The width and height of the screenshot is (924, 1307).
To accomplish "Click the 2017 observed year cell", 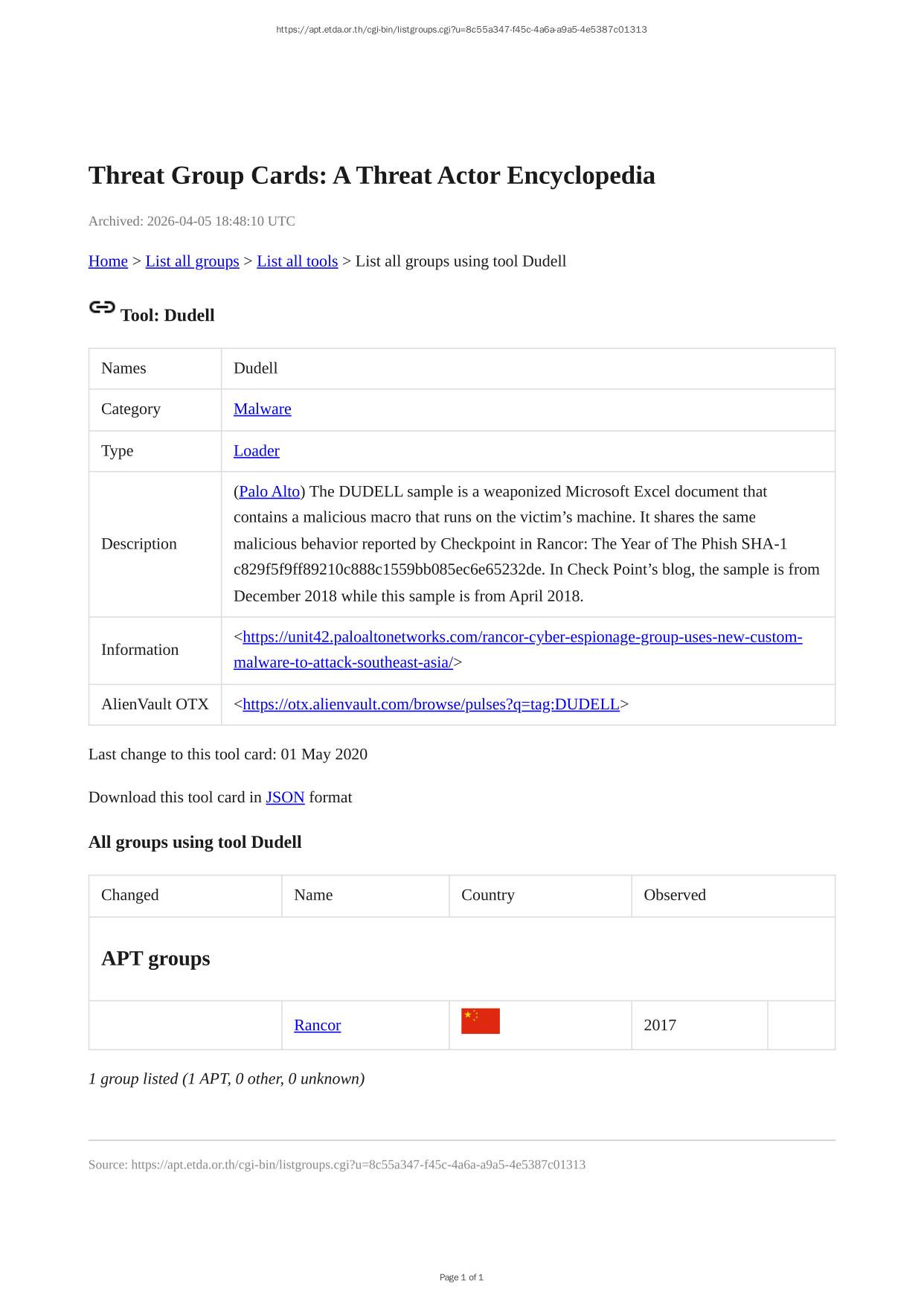I will click(660, 1026).
